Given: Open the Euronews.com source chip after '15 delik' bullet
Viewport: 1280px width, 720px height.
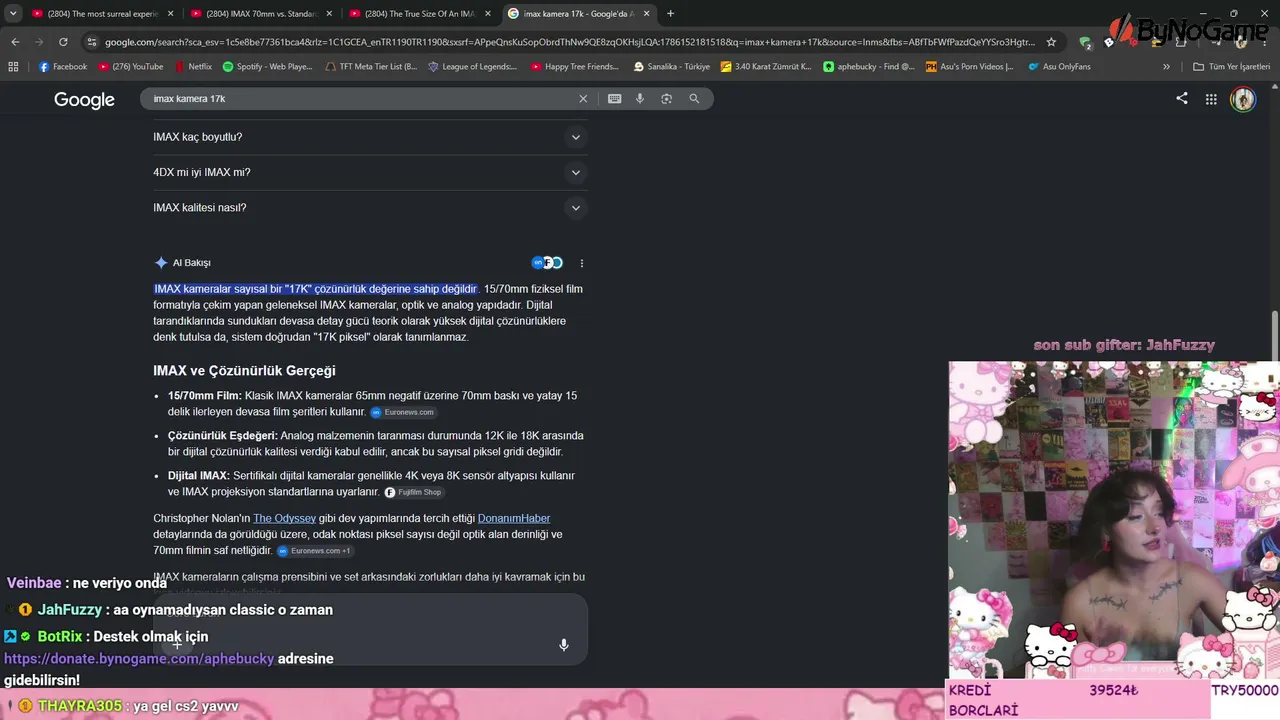Looking at the screenshot, I should (403, 412).
